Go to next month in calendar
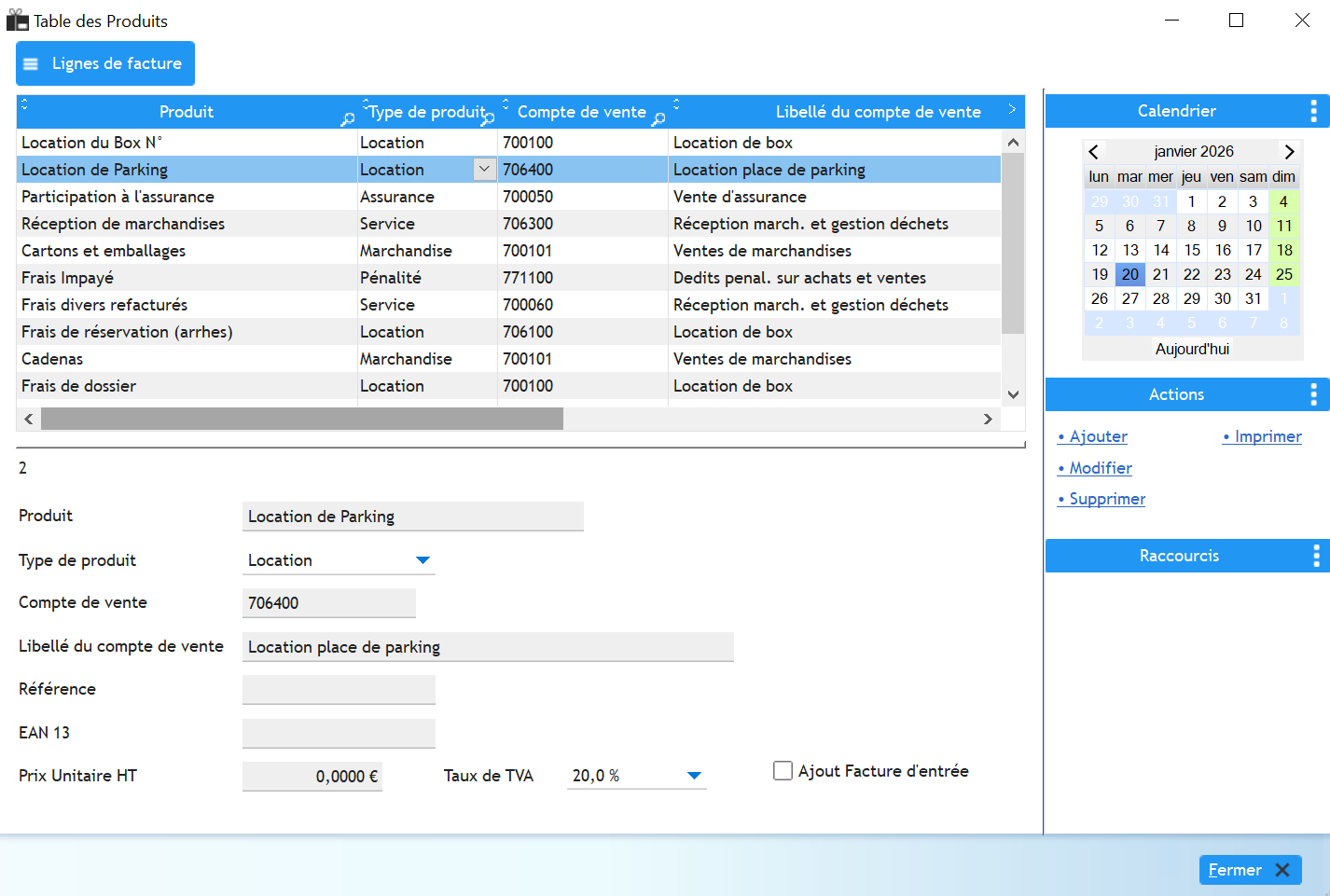Viewport: 1330px width, 896px height. (x=1289, y=151)
